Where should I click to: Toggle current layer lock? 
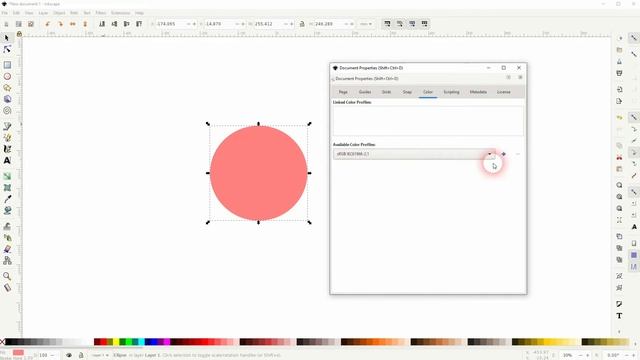[x=81, y=355]
